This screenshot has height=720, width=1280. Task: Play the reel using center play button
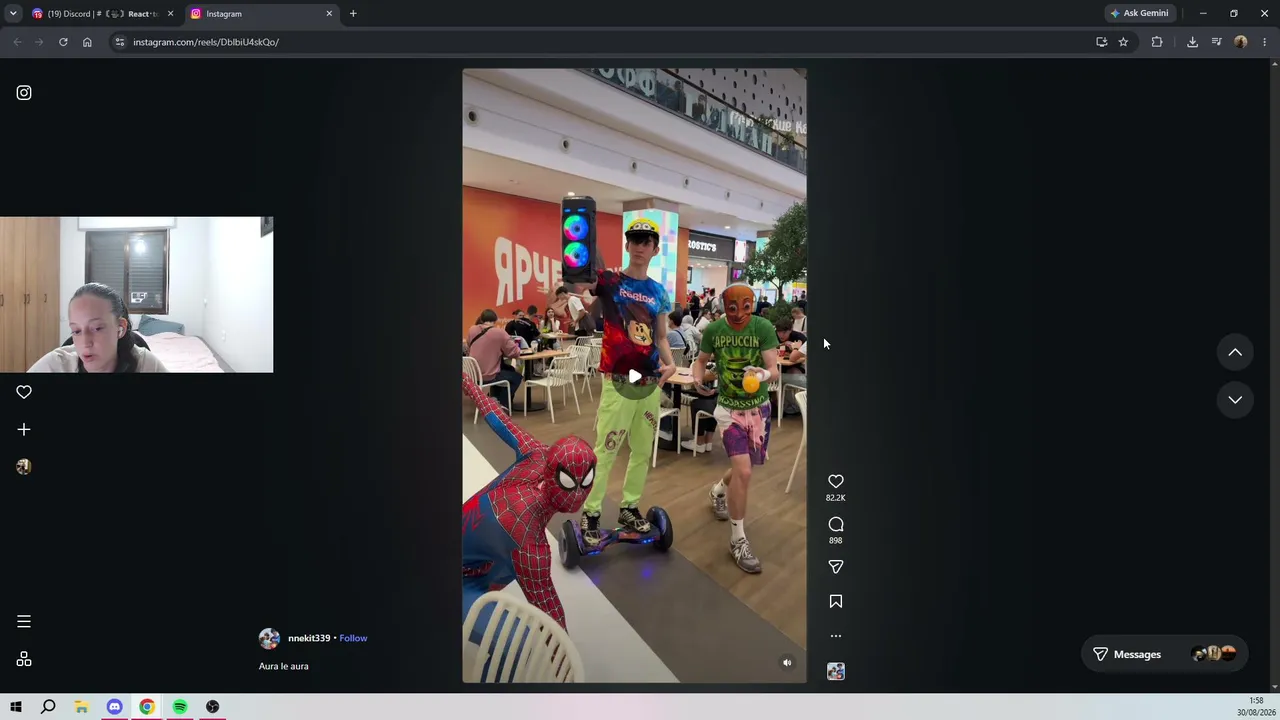634,377
